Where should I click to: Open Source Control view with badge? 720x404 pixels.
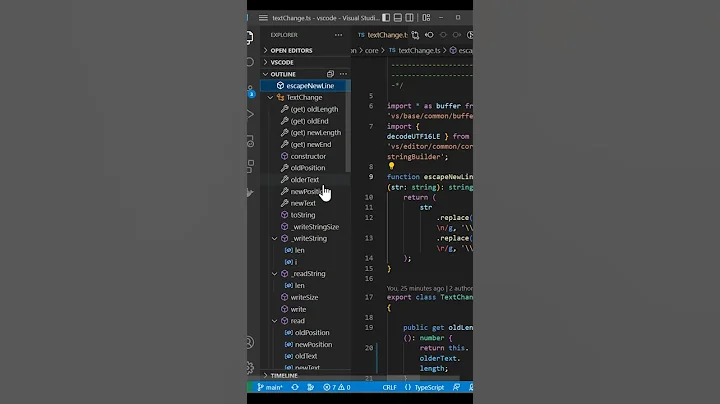click(x=250, y=91)
